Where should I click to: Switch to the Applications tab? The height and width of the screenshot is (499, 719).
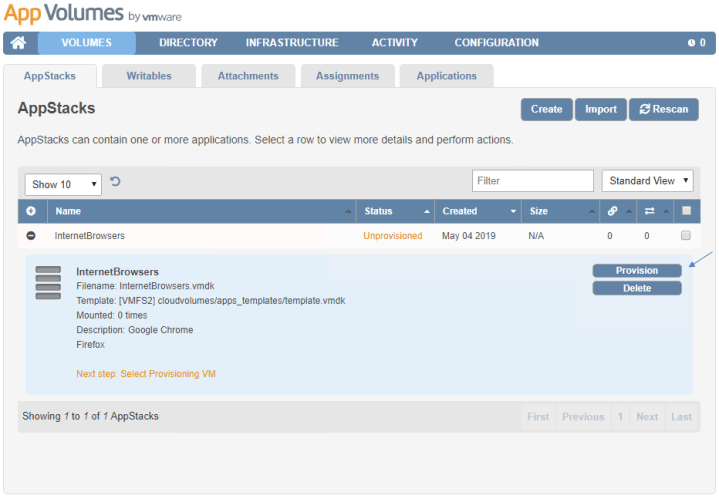tap(447, 76)
